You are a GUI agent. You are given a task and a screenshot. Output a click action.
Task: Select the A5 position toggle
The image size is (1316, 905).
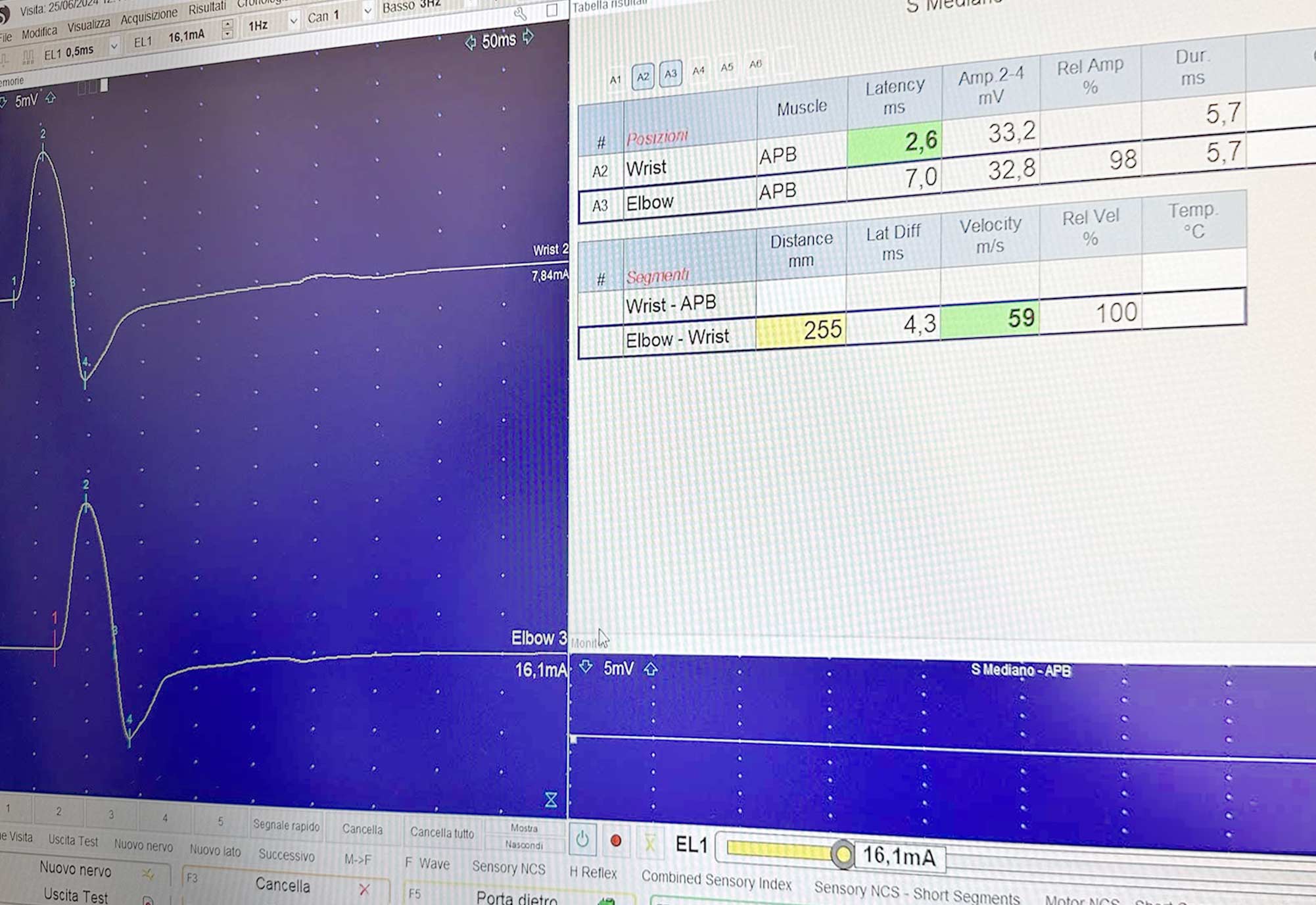(x=727, y=67)
